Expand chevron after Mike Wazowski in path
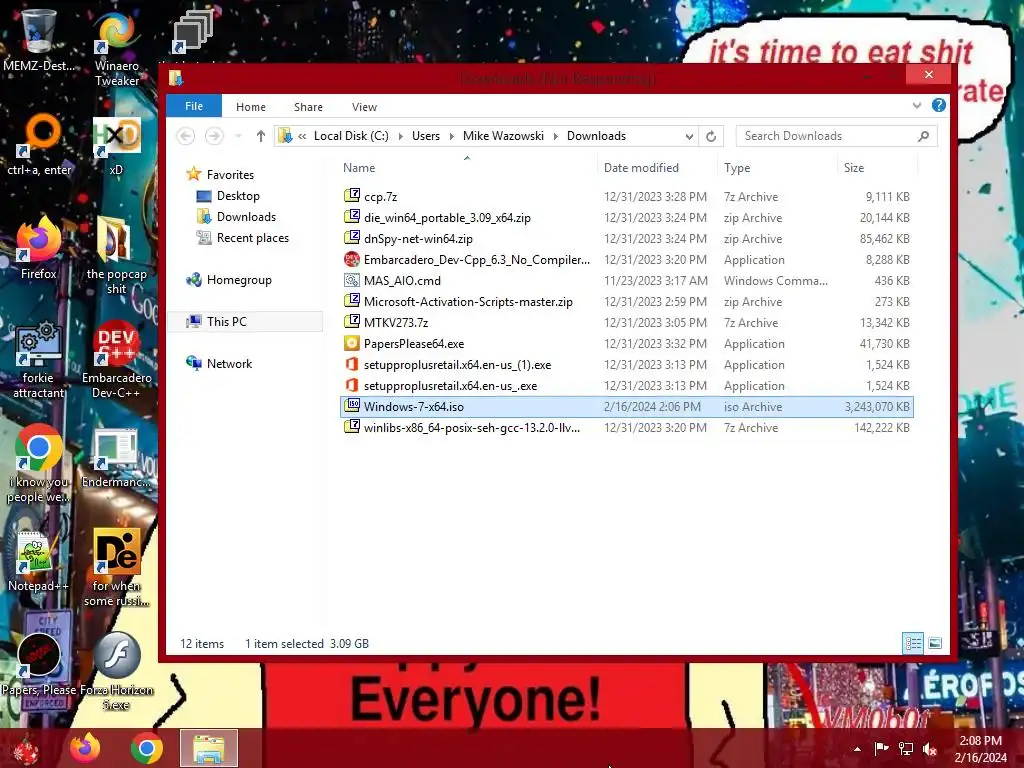Viewport: 1024px width, 768px height. click(555, 136)
